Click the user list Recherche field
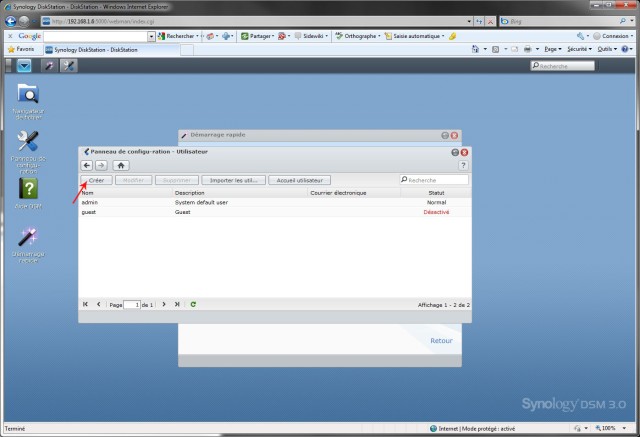Image resolution: width=640 pixels, height=437 pixels. coord(434,180)
